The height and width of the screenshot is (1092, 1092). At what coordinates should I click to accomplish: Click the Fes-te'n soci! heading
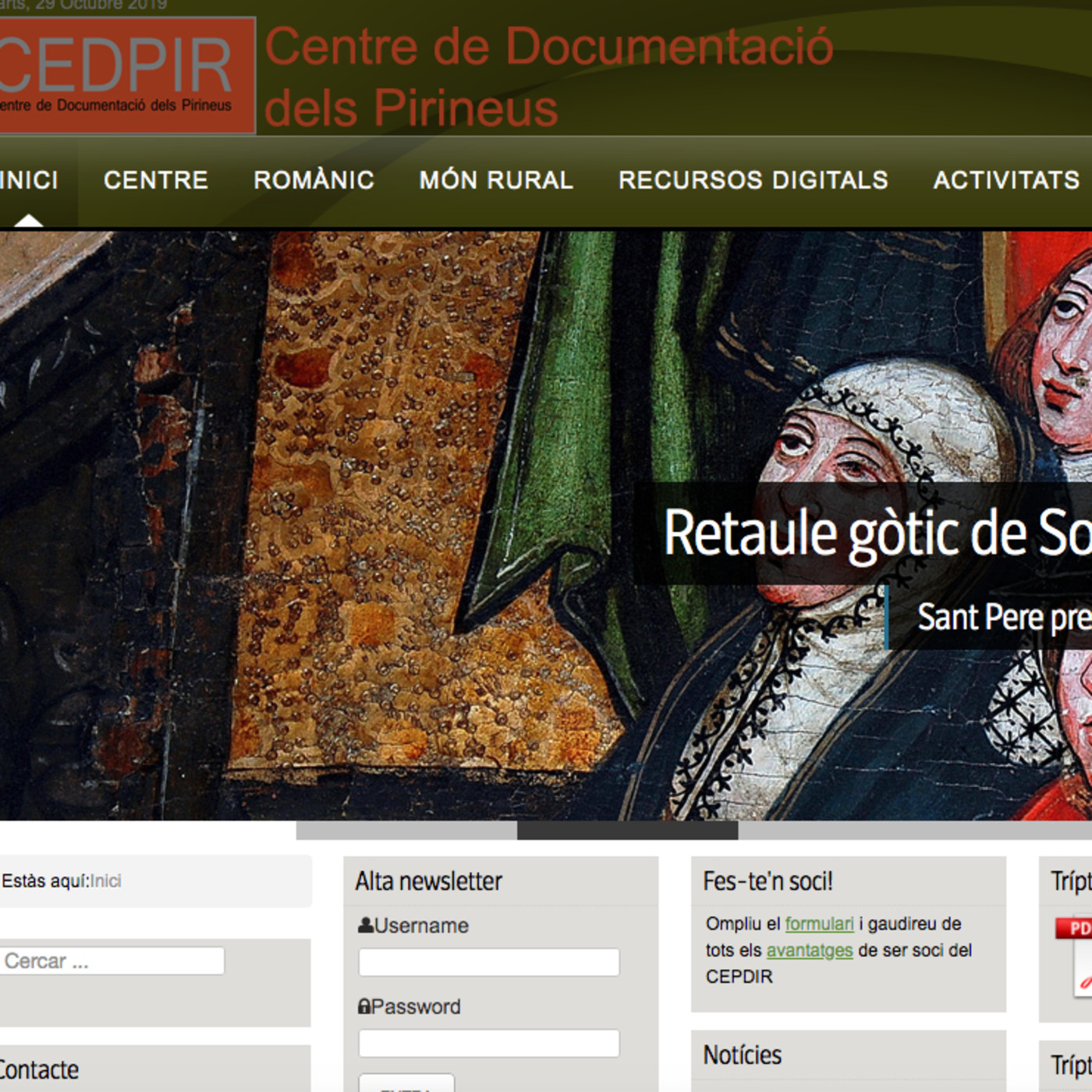coord(768,881)
